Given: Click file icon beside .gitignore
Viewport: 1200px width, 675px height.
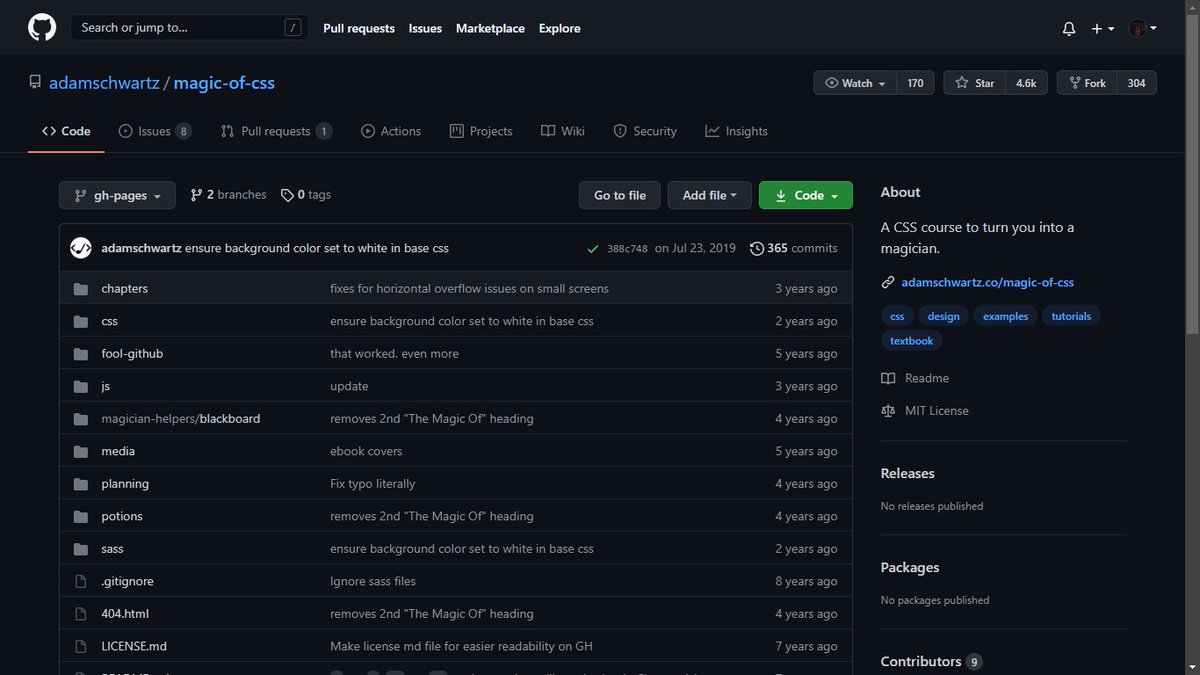Looking at the screenshot, I should [x=81, y=581].
